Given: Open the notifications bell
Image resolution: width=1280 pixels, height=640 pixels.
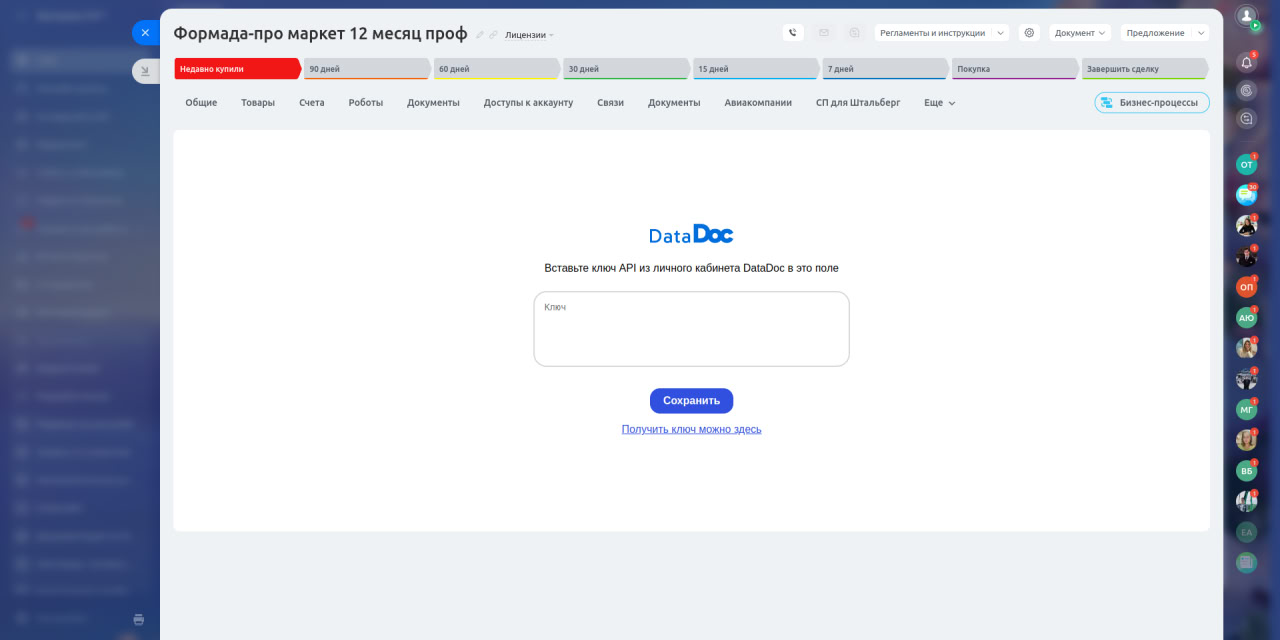Looking at the screenshot, I should point(1246,62).
